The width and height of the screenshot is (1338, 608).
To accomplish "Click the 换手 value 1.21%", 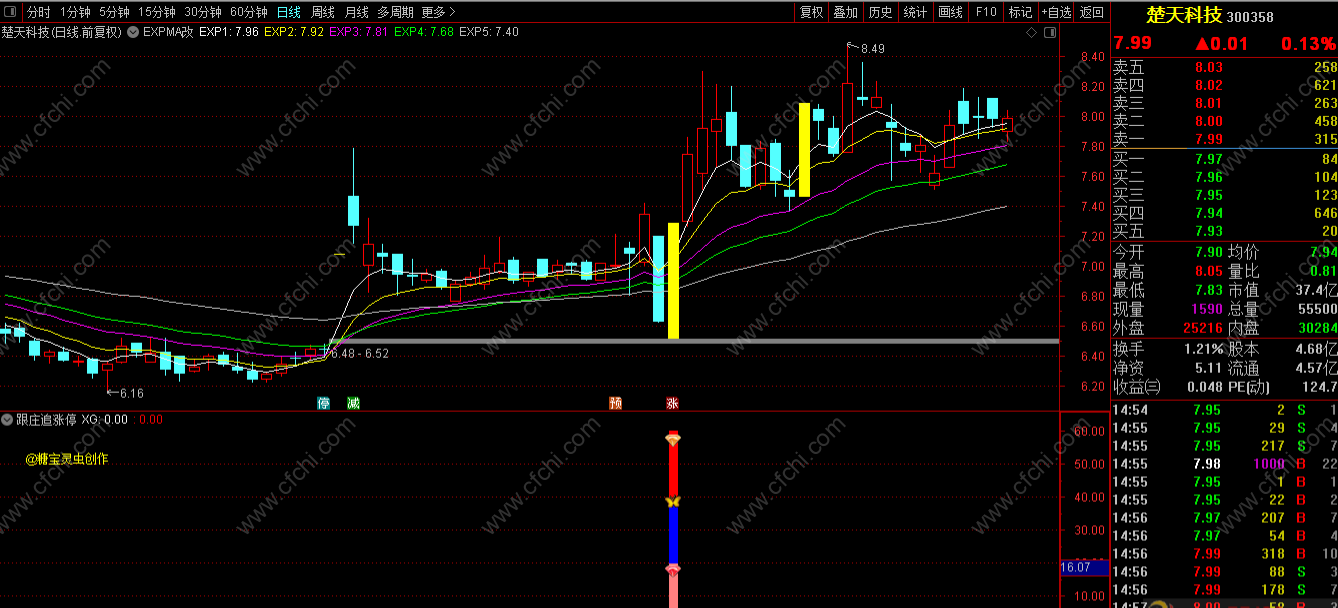I will [x=1203, y=349].
